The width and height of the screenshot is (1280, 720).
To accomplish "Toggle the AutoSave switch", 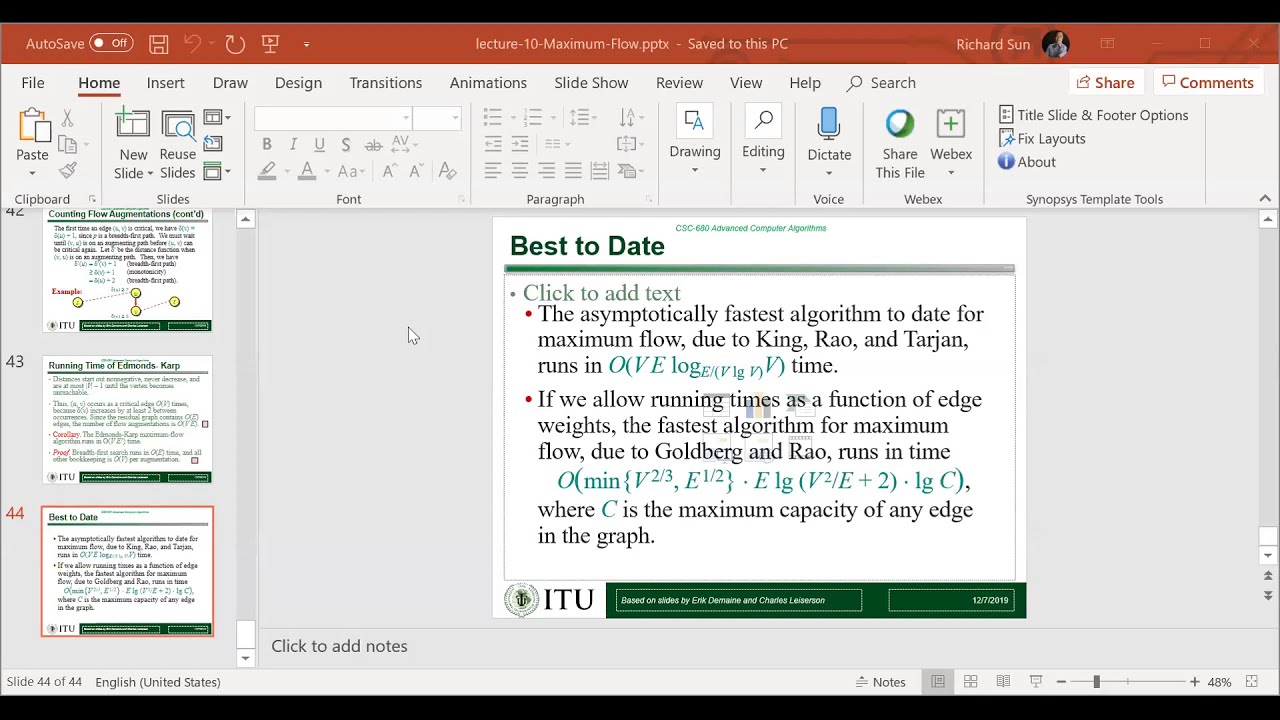I will pyautogui.click(x=111, y=44).
